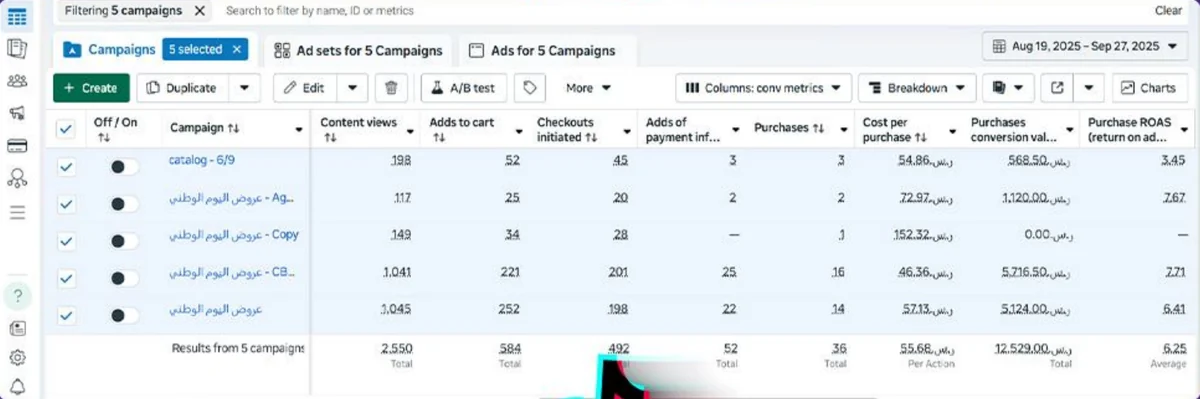This screenshot has width=1200, height=399.
Task: Sort by the Cost per purchase column header
Action: [894, 129]
